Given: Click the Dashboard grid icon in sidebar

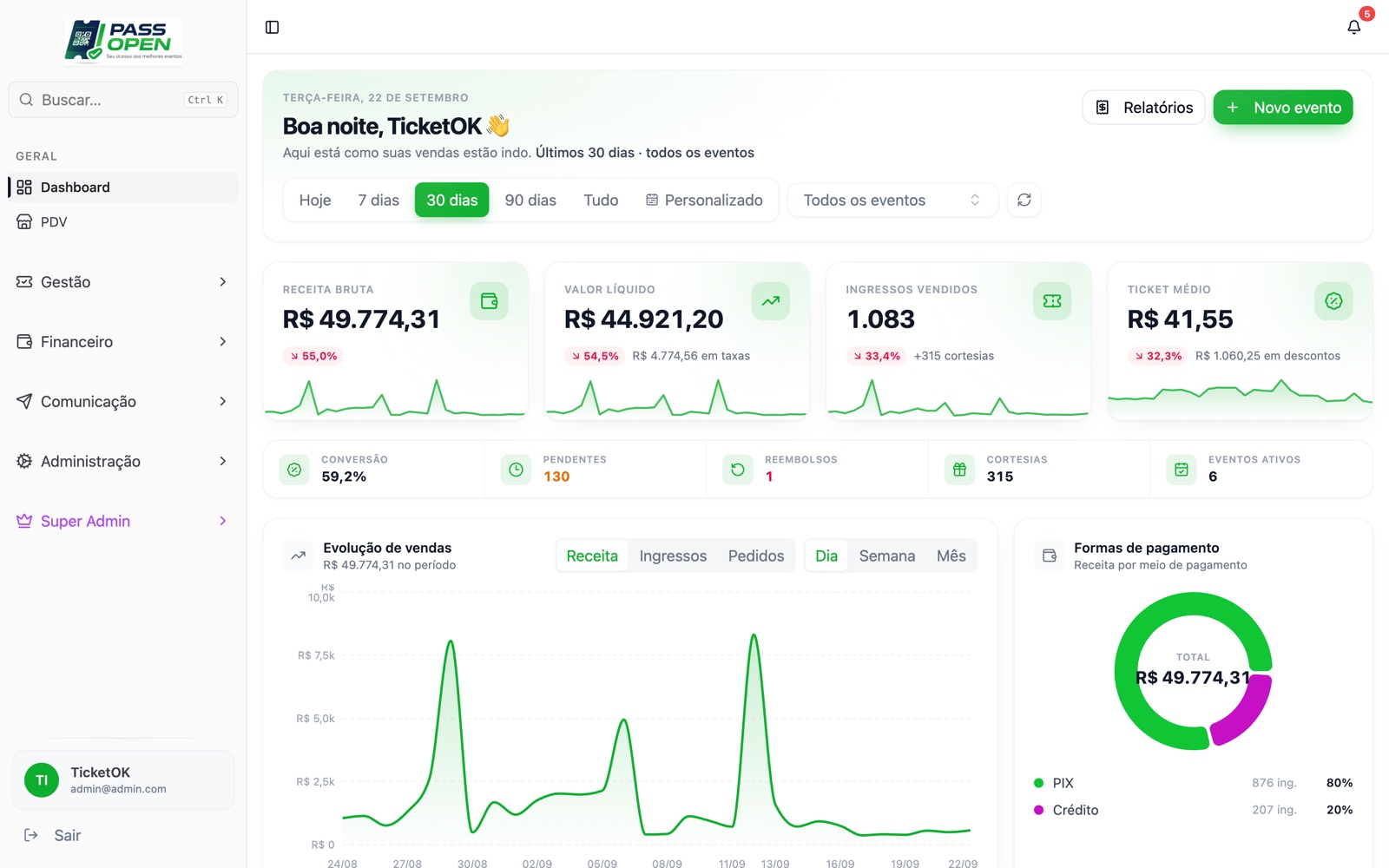Looking at the screenshot, I should [x=24, y=187].
